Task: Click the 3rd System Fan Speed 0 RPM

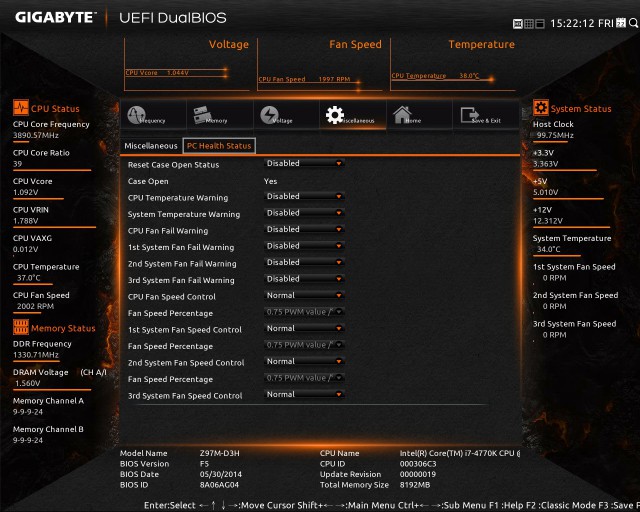Action: 554,335
